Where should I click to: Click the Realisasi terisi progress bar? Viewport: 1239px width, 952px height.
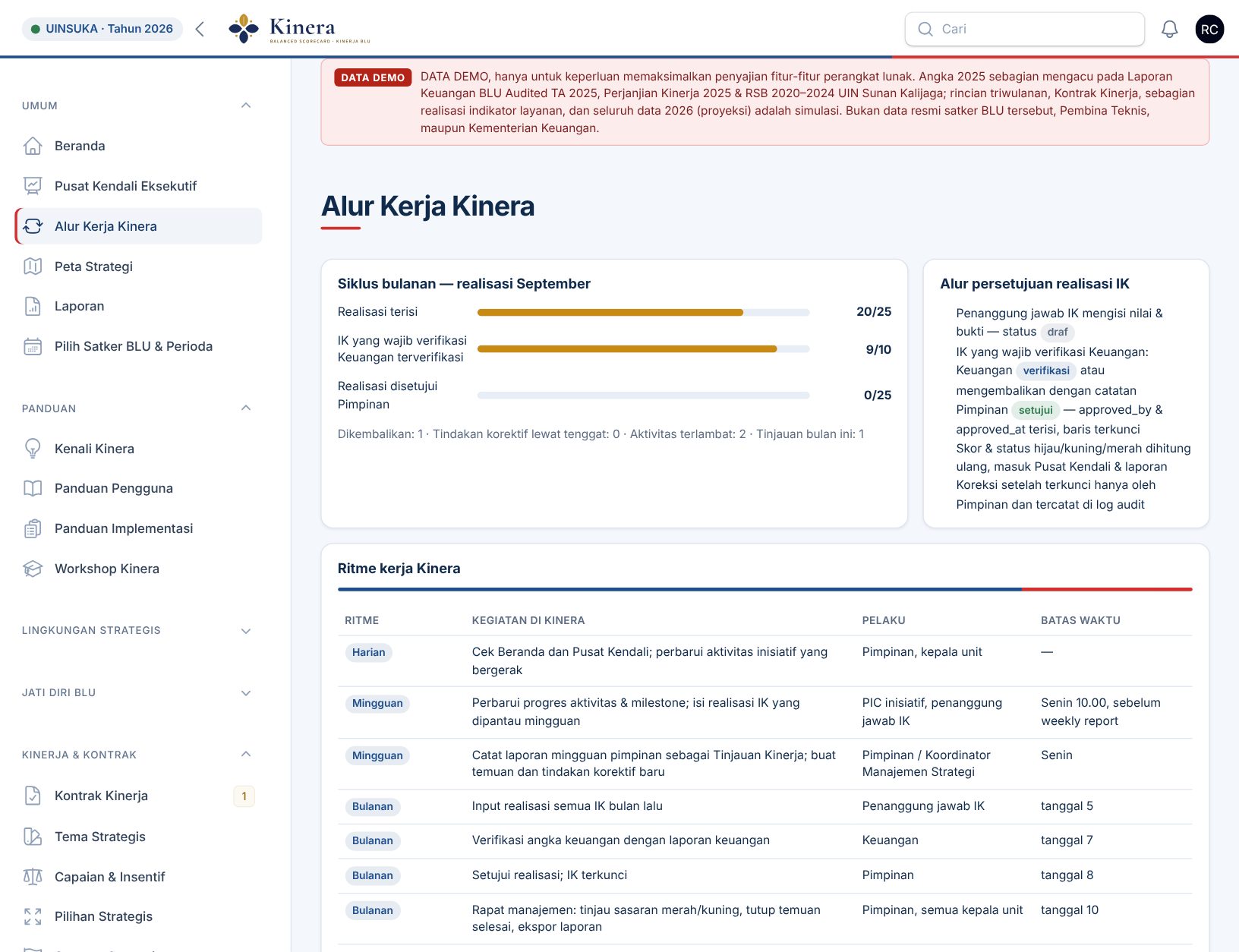tap(643, 312)
